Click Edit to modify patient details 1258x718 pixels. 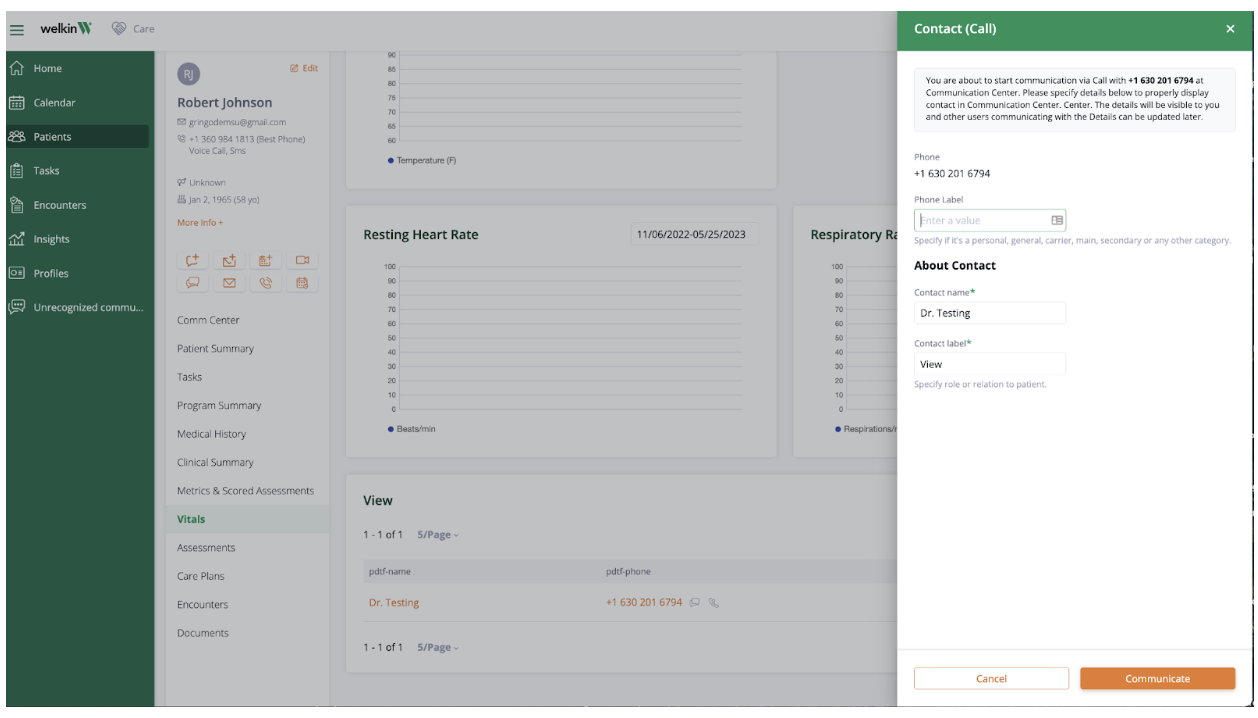304,68
